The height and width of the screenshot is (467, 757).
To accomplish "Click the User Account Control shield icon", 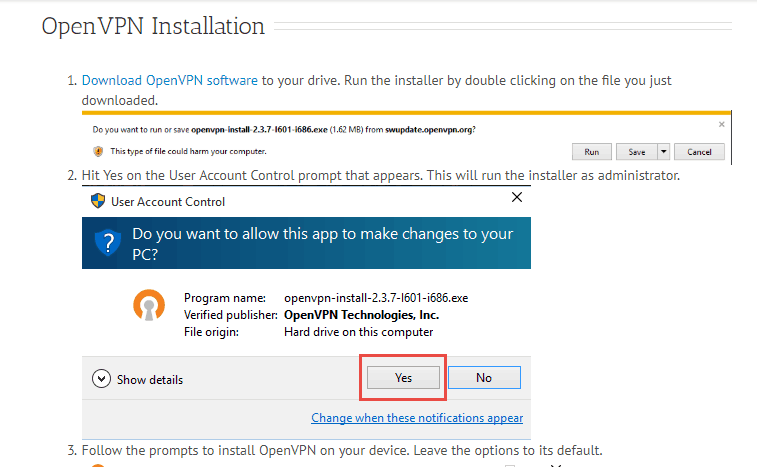I will [98, 201].
